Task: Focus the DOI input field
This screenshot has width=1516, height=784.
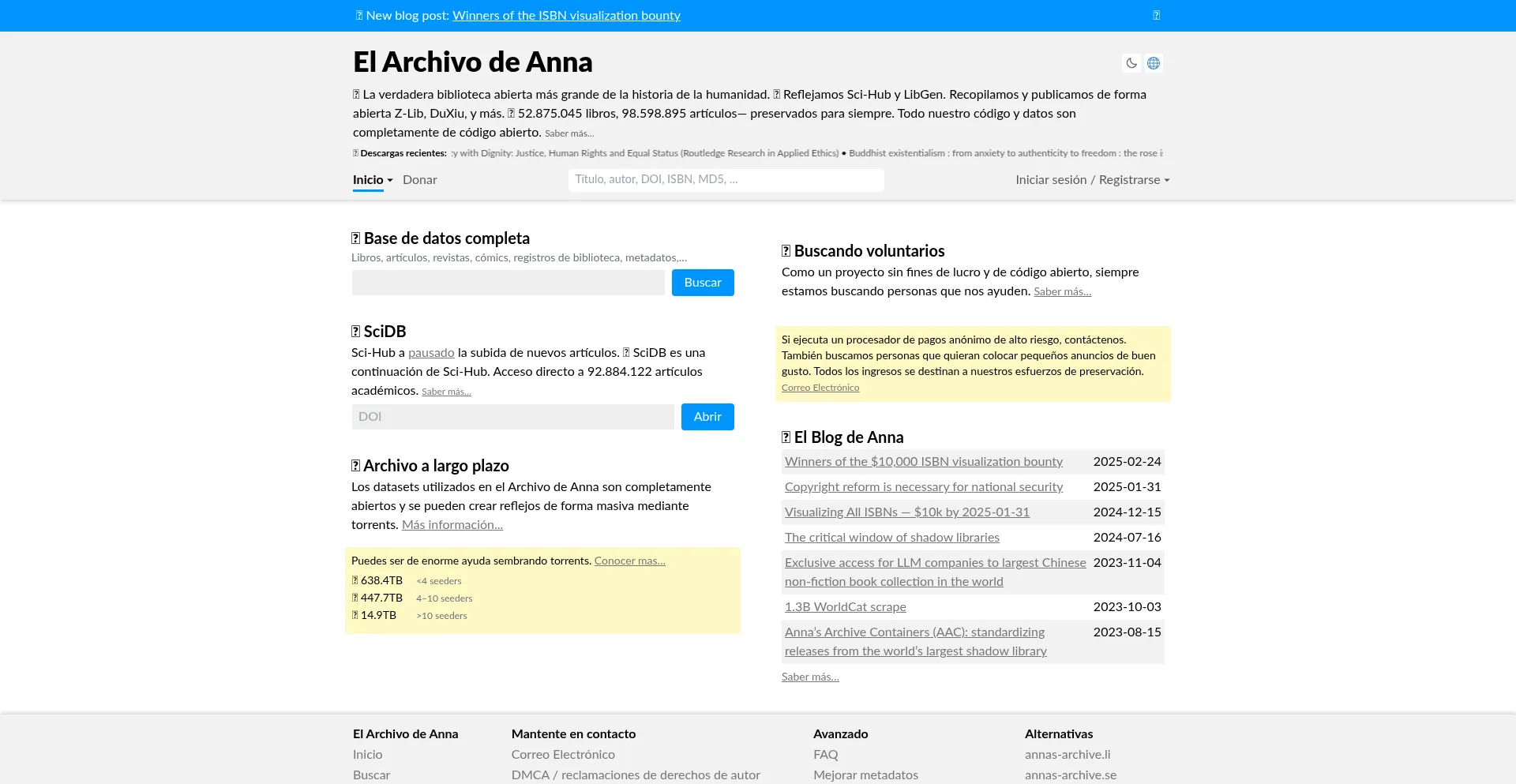Action: (513, 417)
